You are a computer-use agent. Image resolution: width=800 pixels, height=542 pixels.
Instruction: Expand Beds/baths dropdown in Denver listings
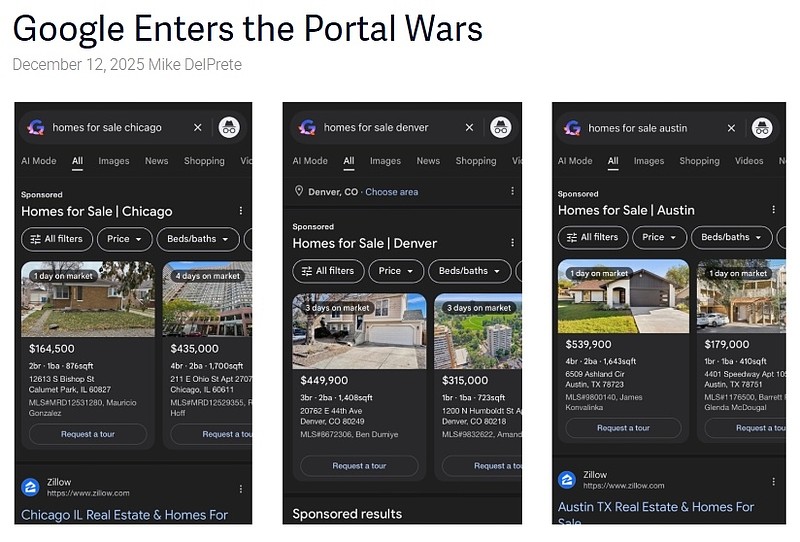click(469, 271)
